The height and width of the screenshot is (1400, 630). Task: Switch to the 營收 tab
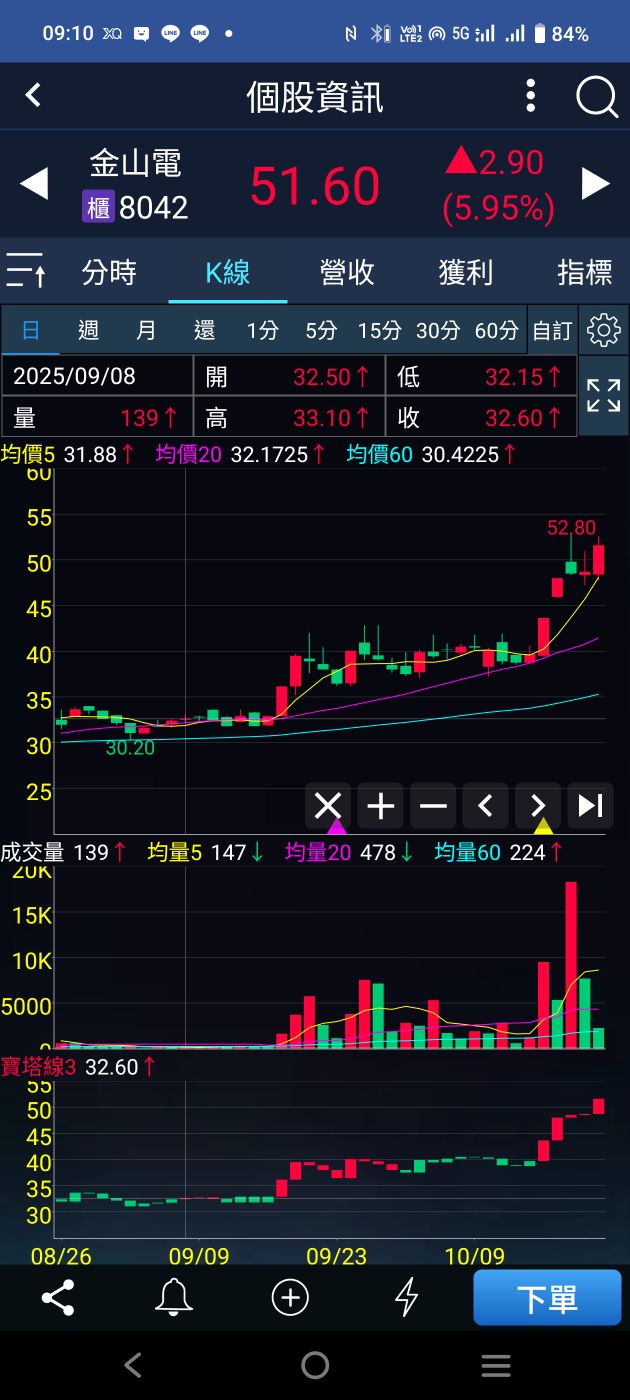click(347, 272)
